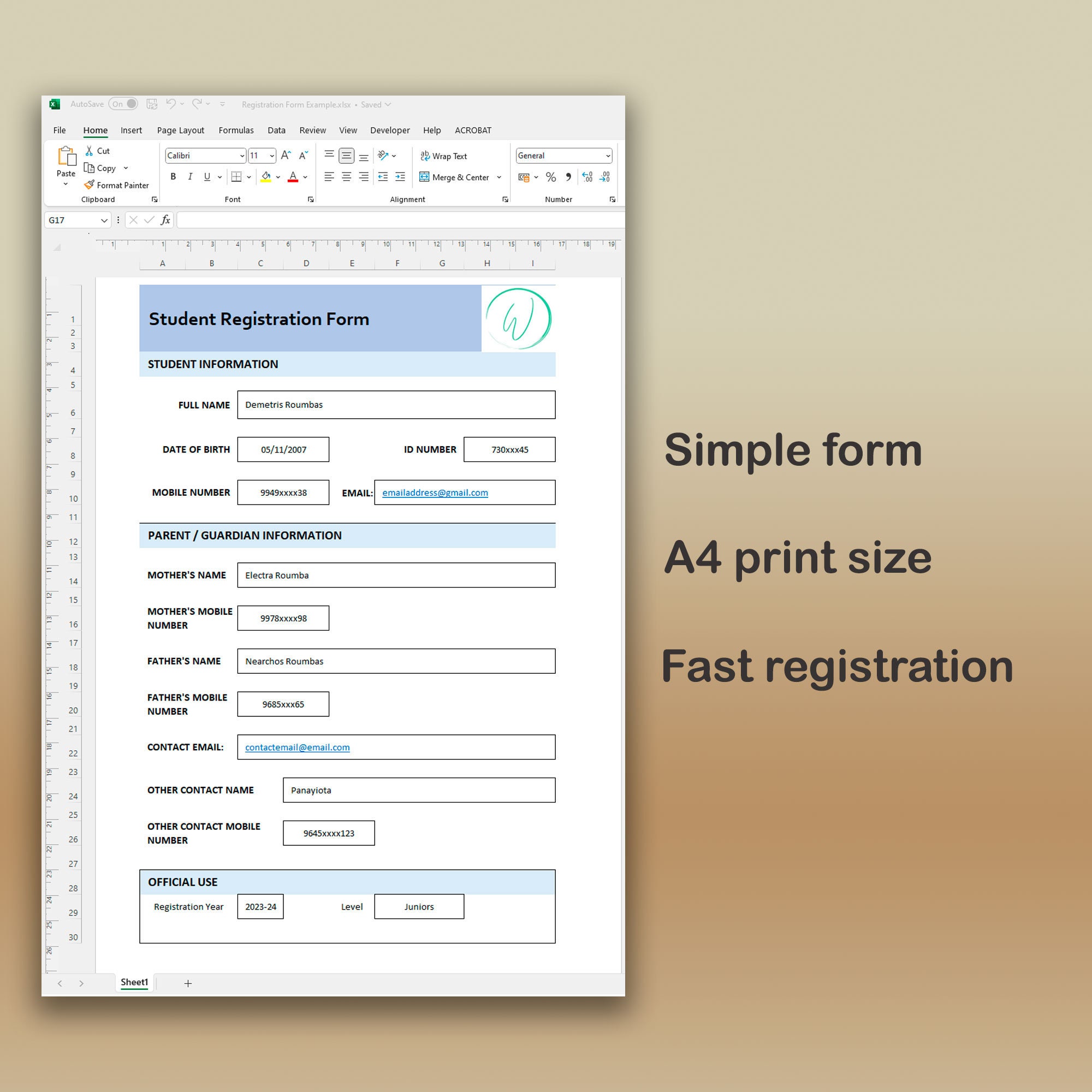
Task: Click the Comma Style icon
Action: click(x=568, y=177)
